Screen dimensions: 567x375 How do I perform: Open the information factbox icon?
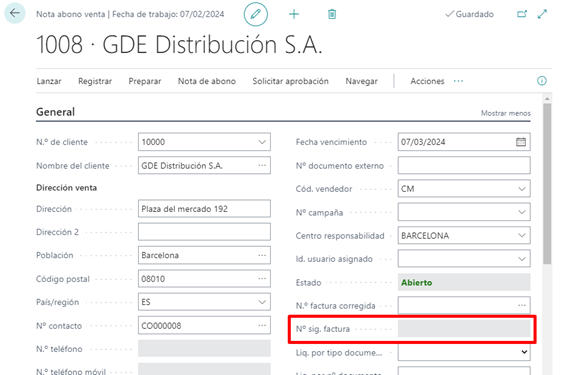pos(542,81)
